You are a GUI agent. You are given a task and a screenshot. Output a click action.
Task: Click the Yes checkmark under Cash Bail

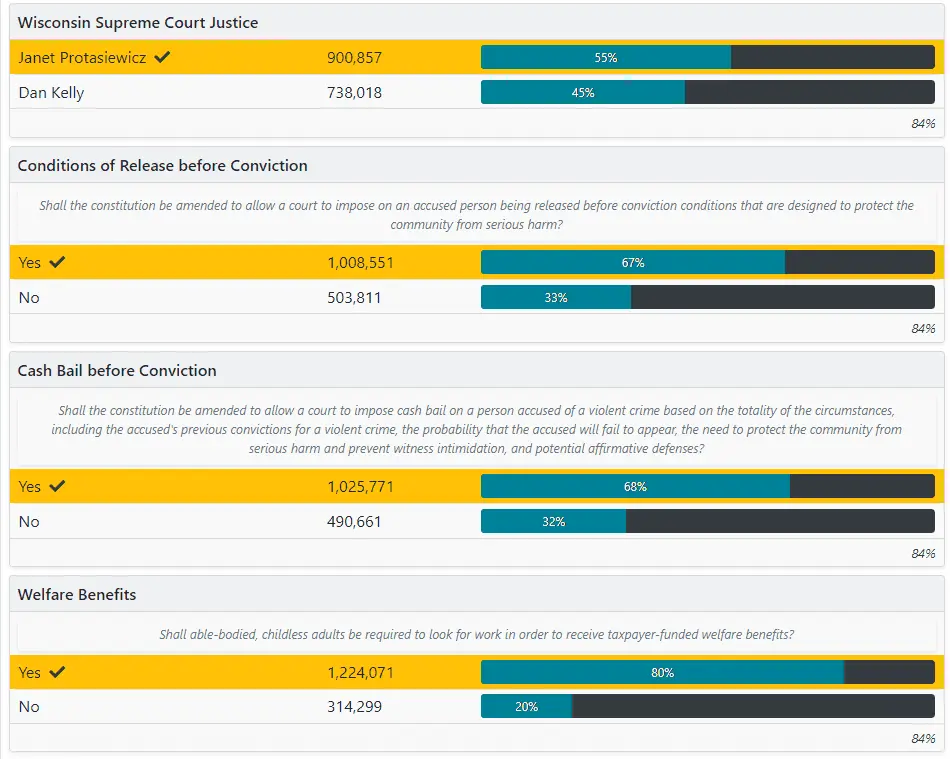pyautogui.click(x=57, y=487)
